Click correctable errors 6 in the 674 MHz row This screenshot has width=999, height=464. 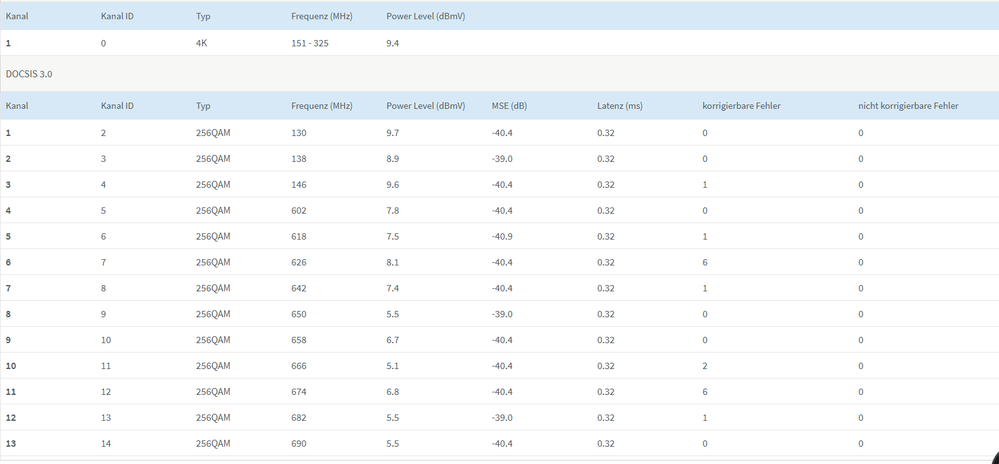pos(705,391)
